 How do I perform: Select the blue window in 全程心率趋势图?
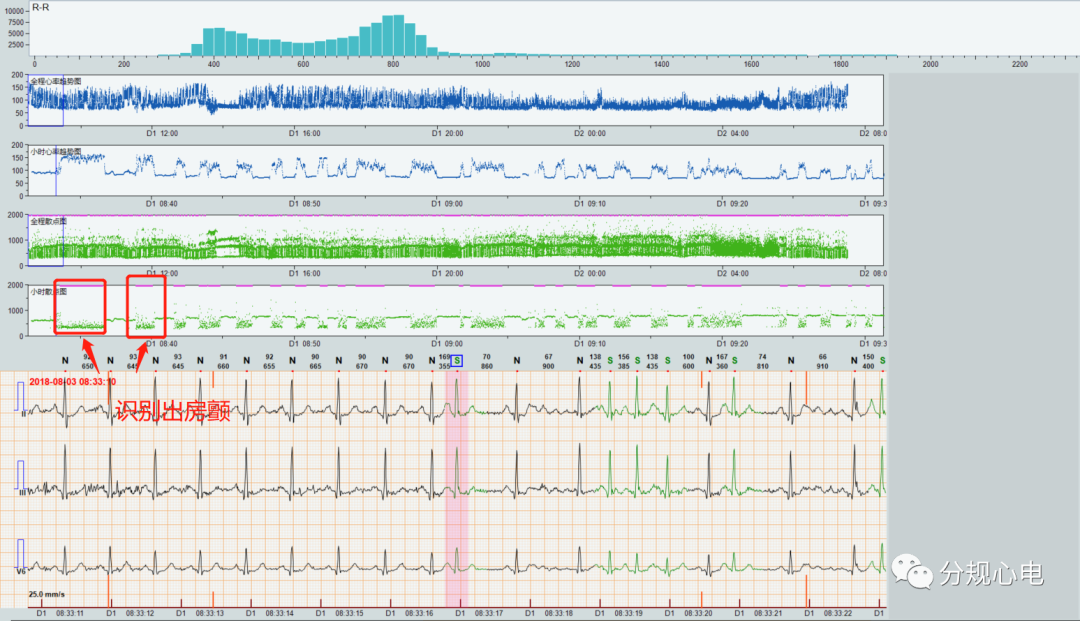[45, 101]
